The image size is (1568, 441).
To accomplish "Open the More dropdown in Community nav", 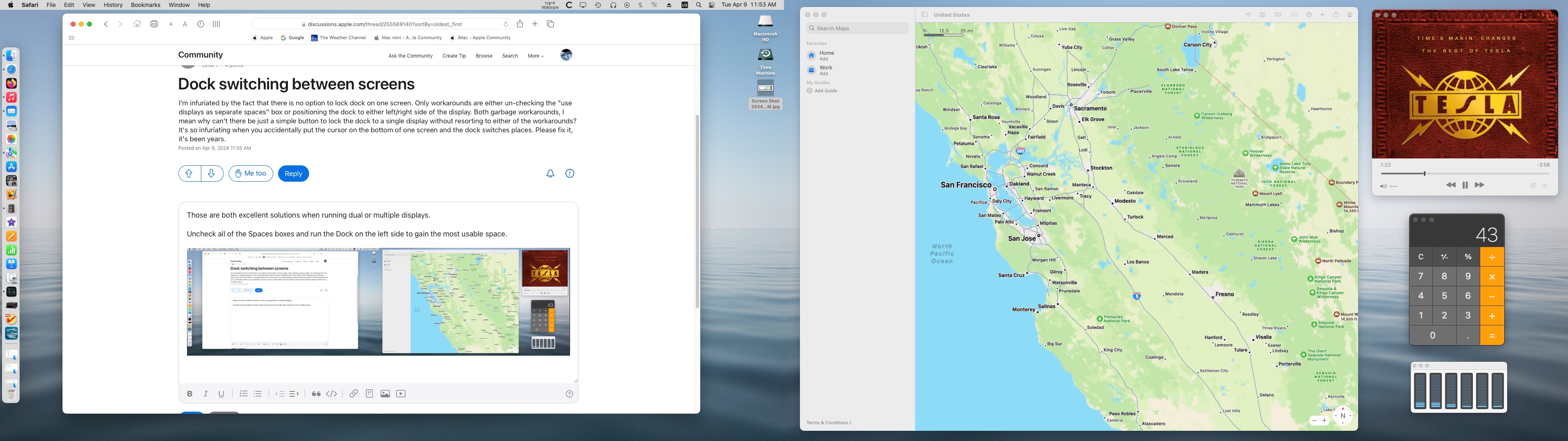I will (x=536, y=56).
